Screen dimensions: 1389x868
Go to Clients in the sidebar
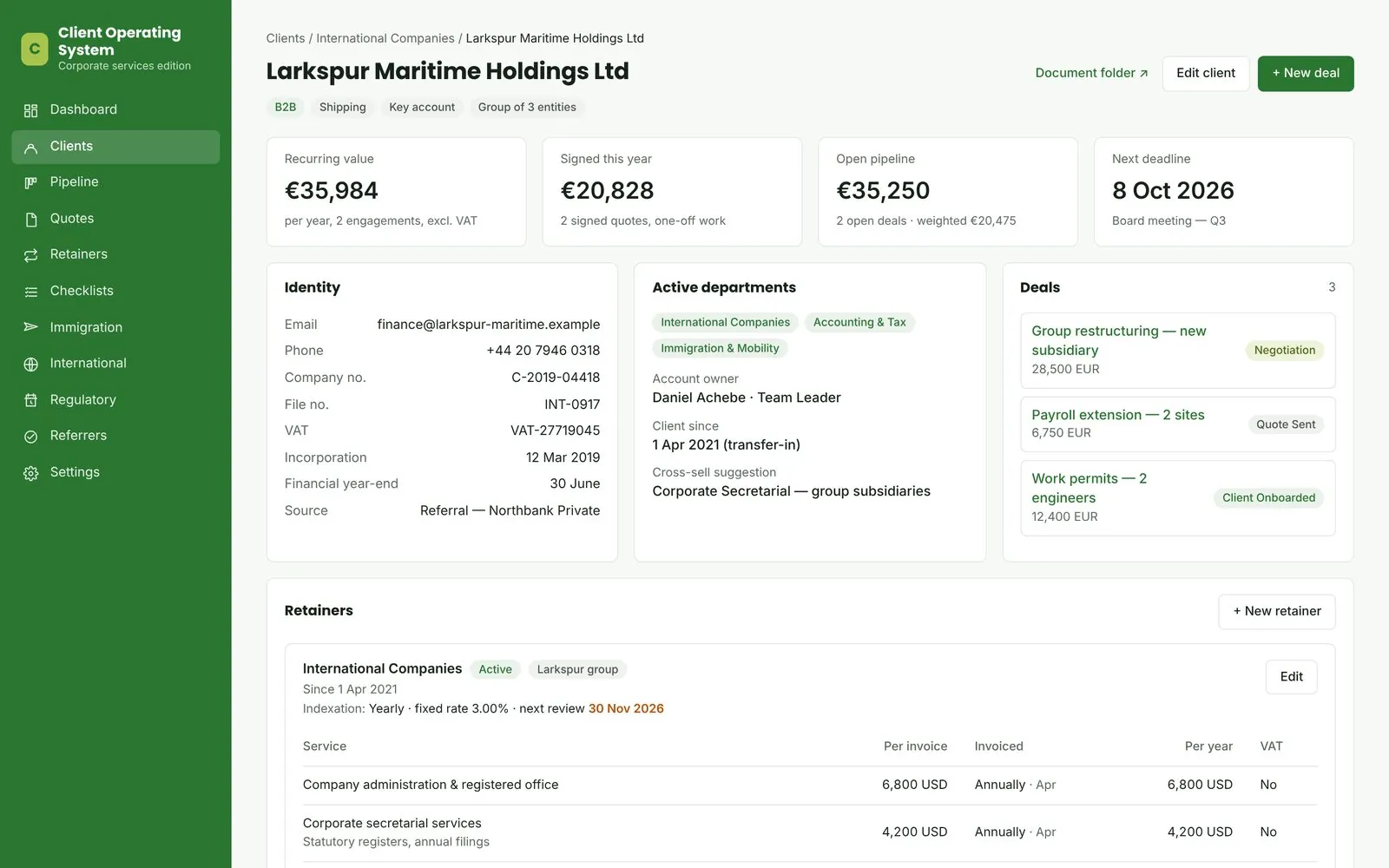click(115, 147)
